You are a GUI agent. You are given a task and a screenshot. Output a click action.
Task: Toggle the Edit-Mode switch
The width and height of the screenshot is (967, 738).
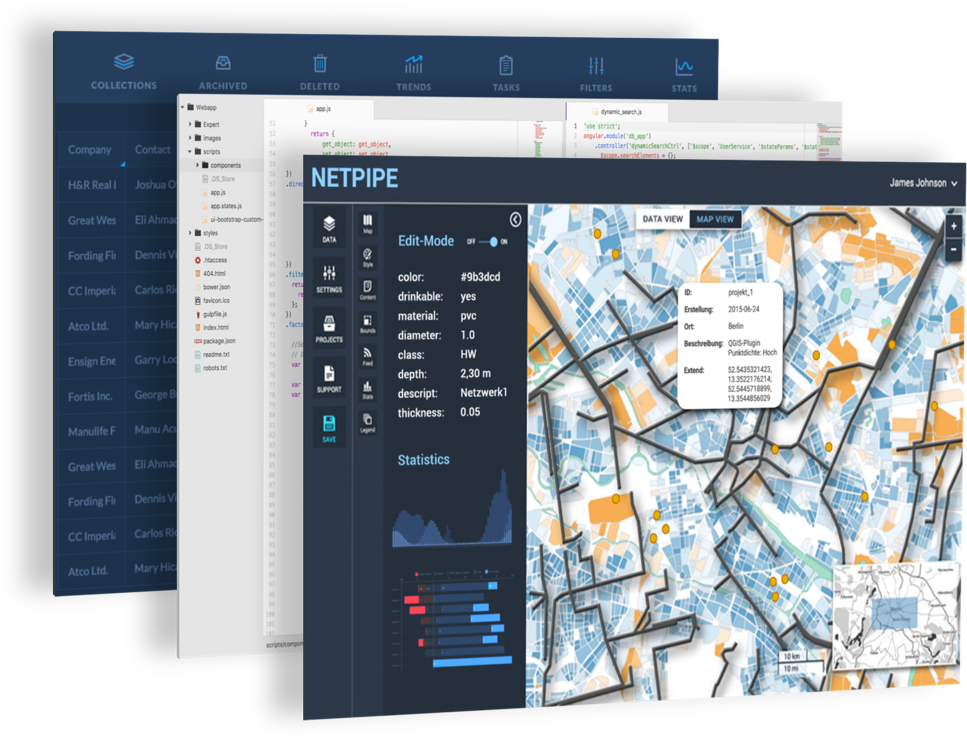[x=488, y=242]
